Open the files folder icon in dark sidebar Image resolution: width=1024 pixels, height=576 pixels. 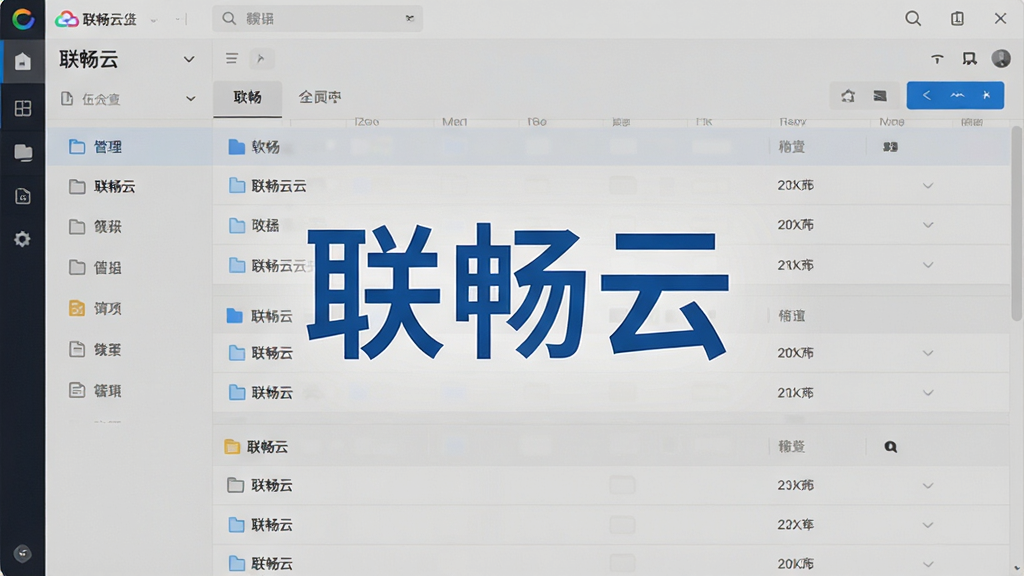(x=23, y=152)
